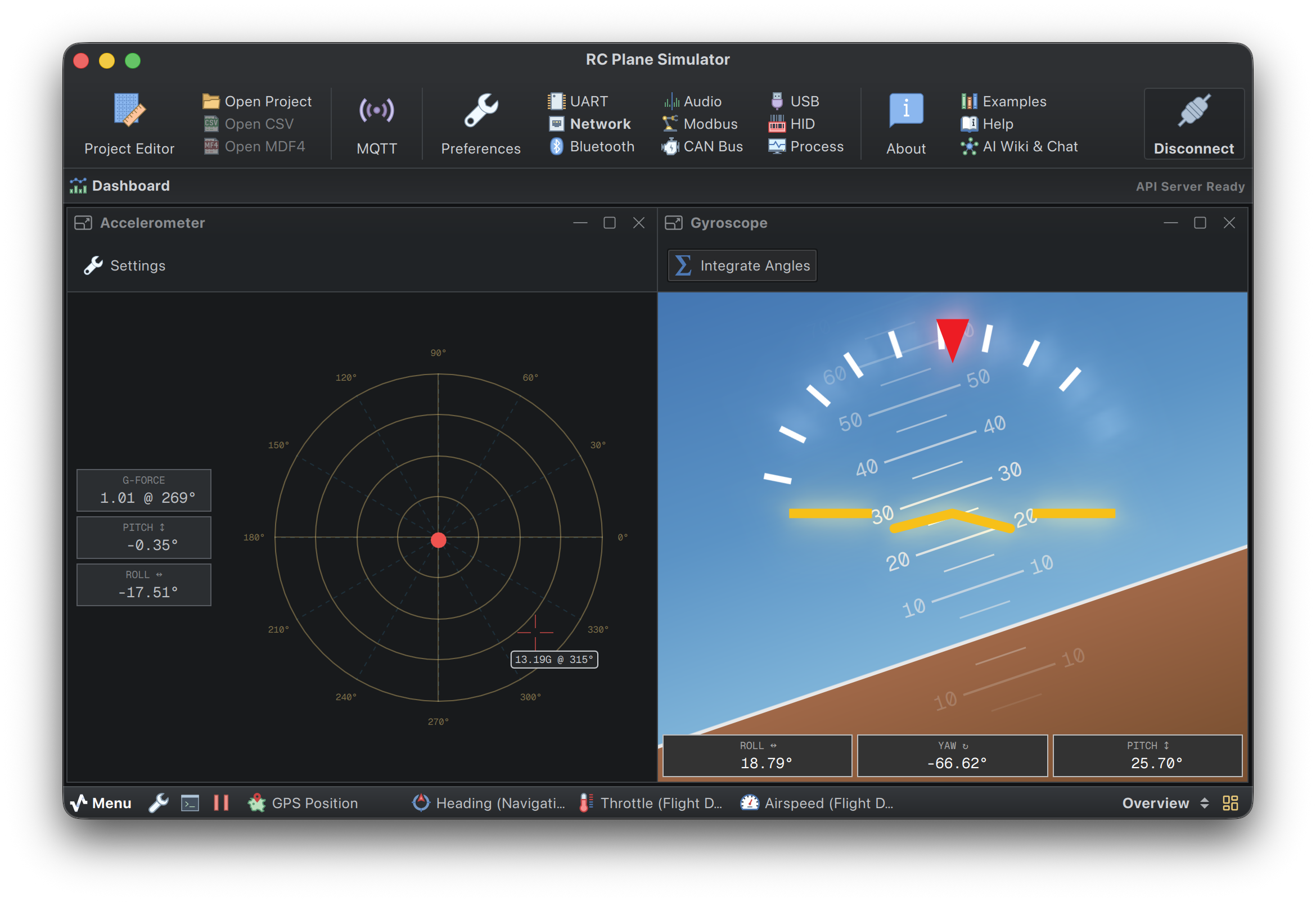This screenshot has width=1316, height=902.
Task: Pop out the Accelerometer widget
Action: pos(83,223)
